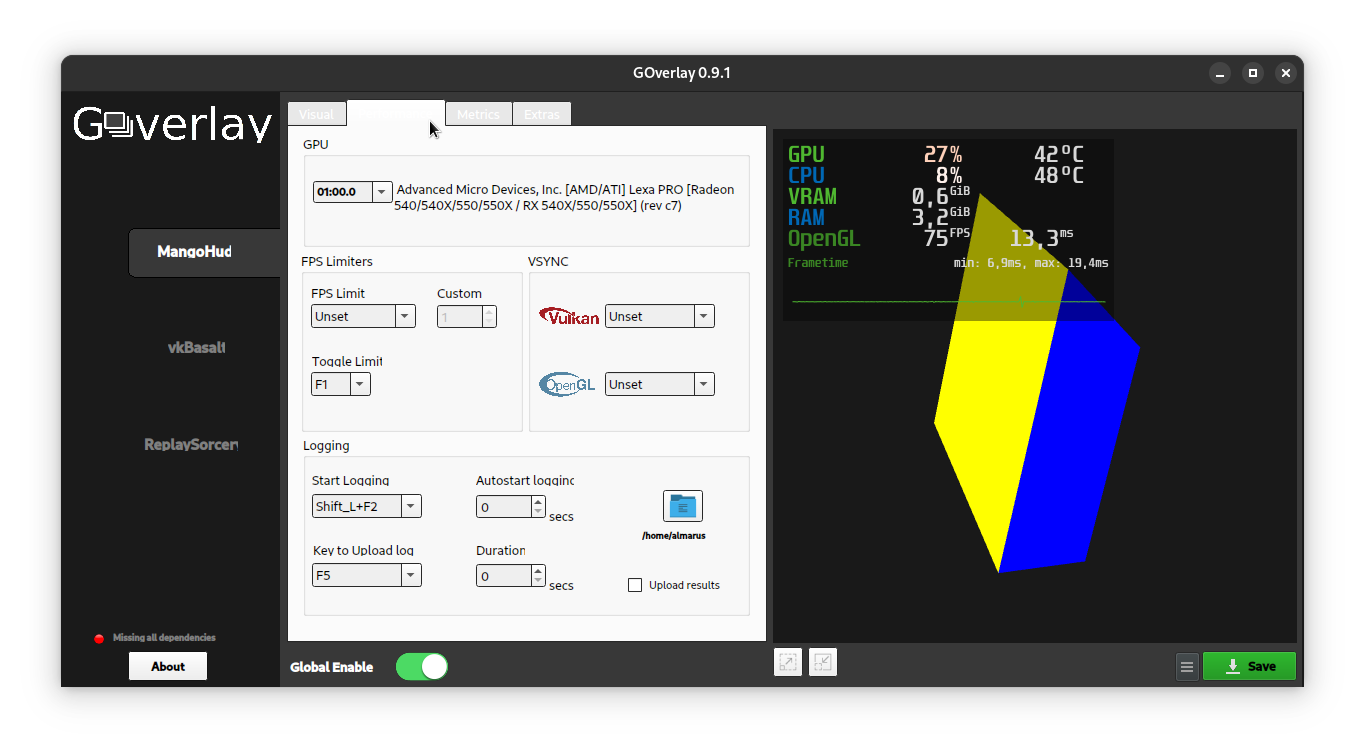
Task: Click the Vulkan logo
Action: (569, 317)
